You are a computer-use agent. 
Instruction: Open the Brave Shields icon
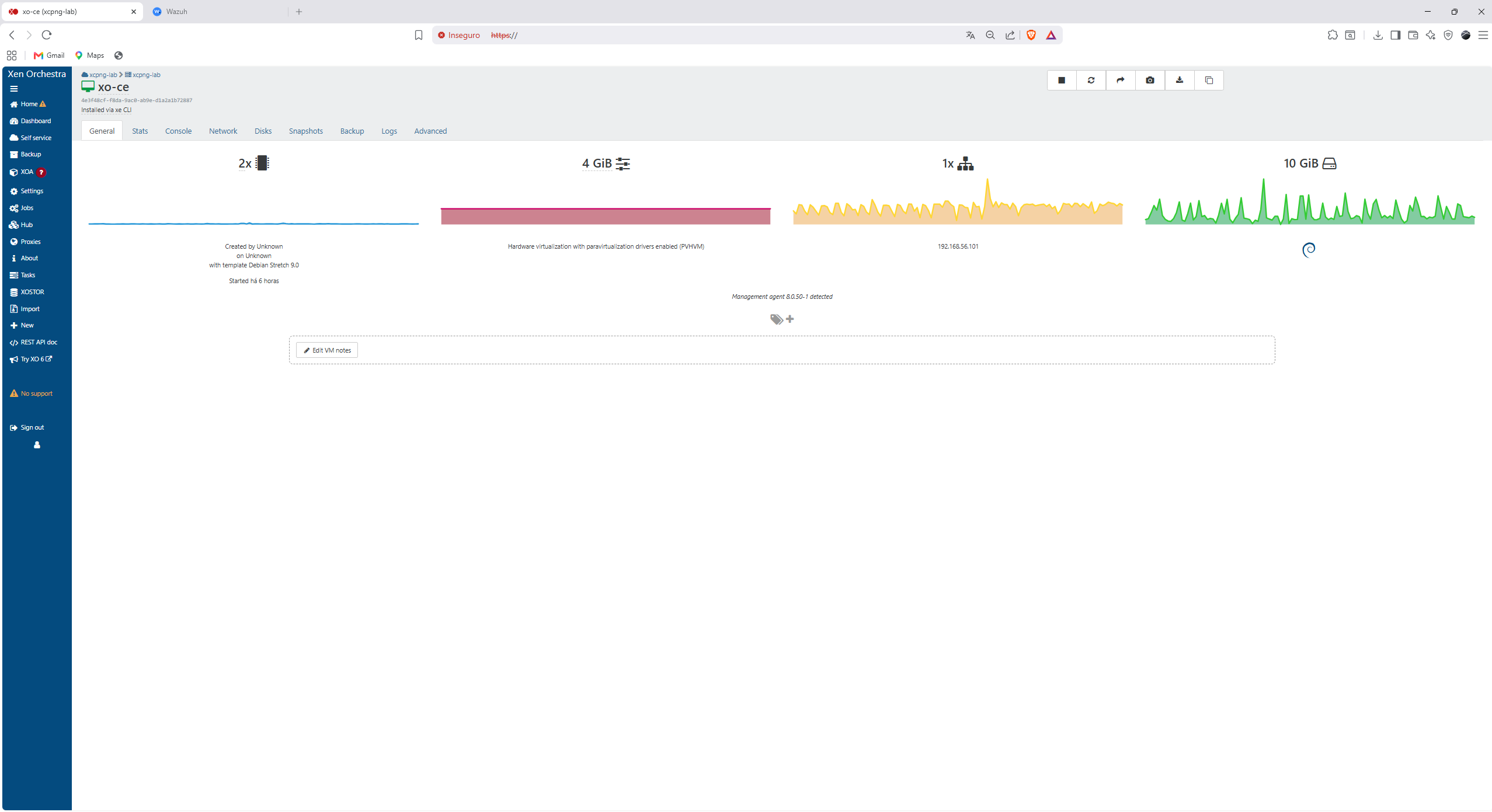[x=1031, y=35]
